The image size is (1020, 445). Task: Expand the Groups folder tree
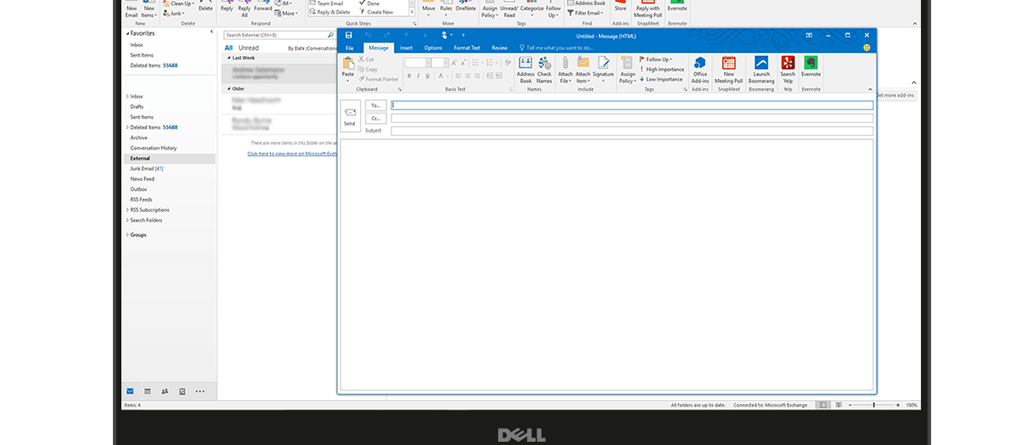[x=127, y=235]
